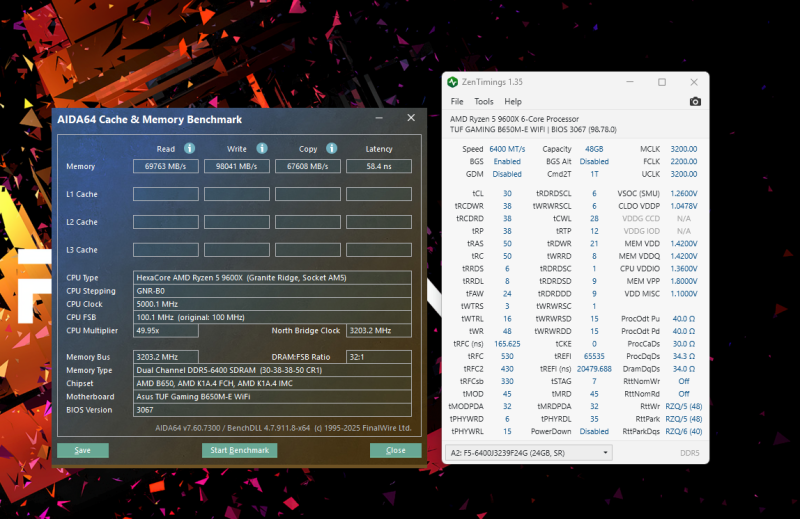
Task: Click the Cmd2T value 1T
Action: tap(594, 174)
